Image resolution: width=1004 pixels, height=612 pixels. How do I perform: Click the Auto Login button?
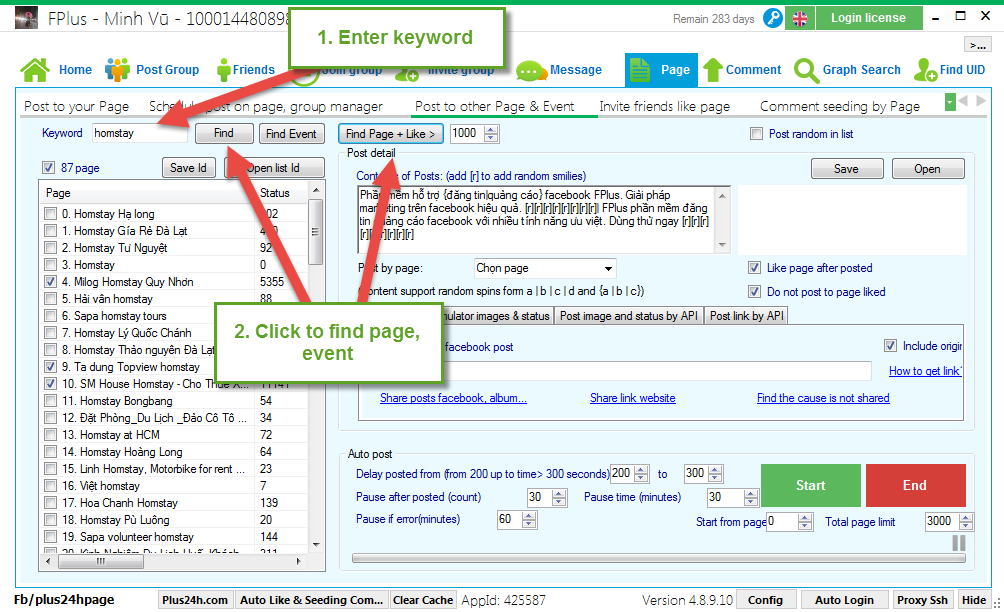click(844, 600)
